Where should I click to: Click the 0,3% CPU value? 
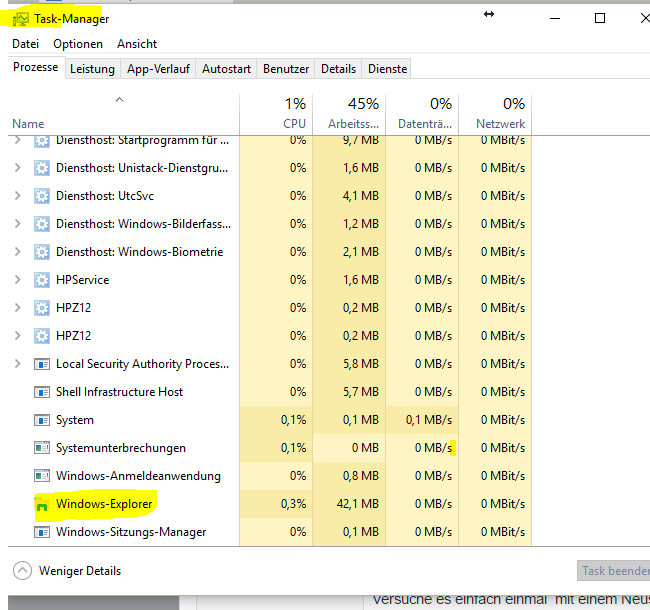[x=293, y=504]
